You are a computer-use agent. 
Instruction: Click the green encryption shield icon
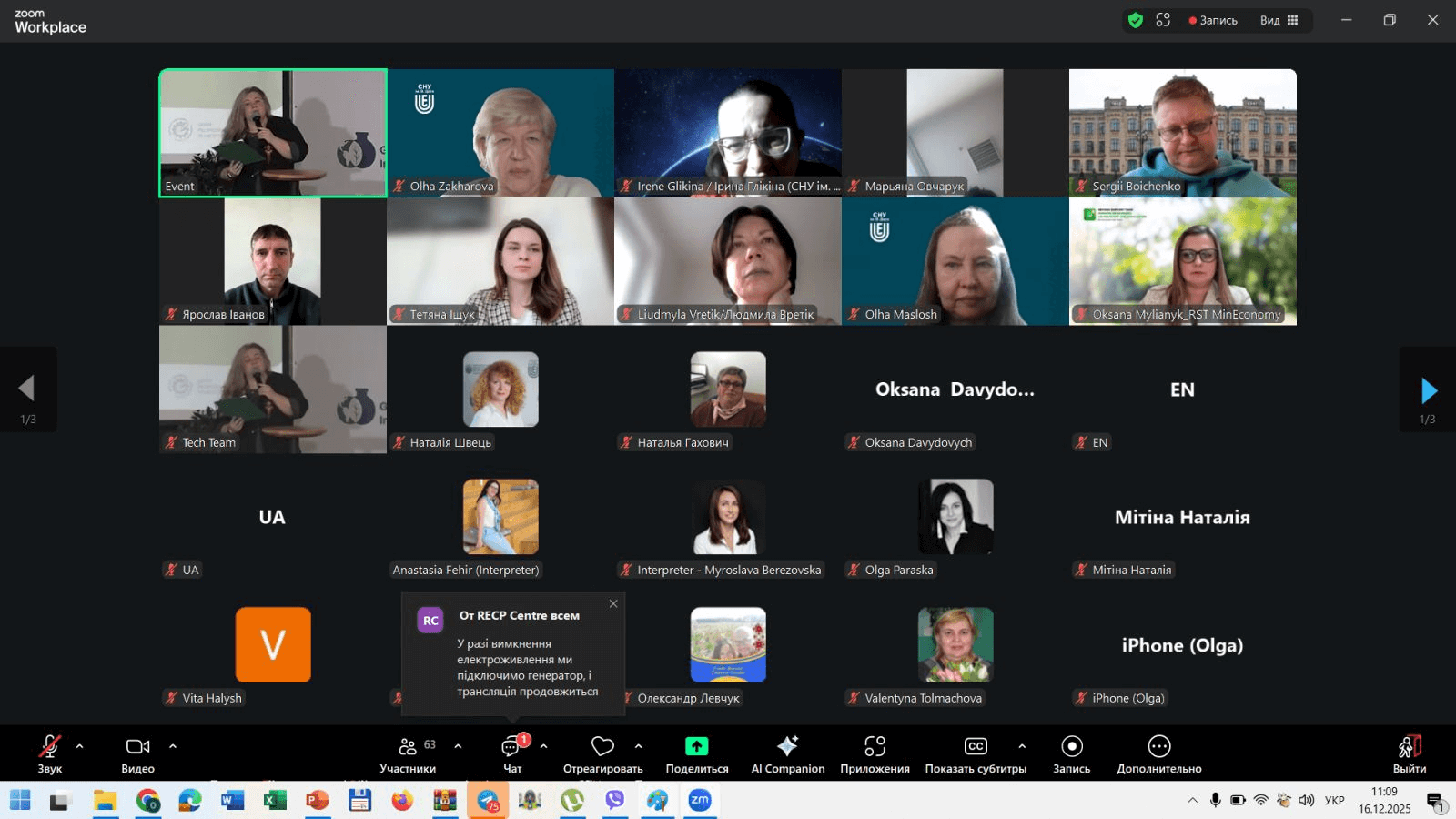[1135, 20]
